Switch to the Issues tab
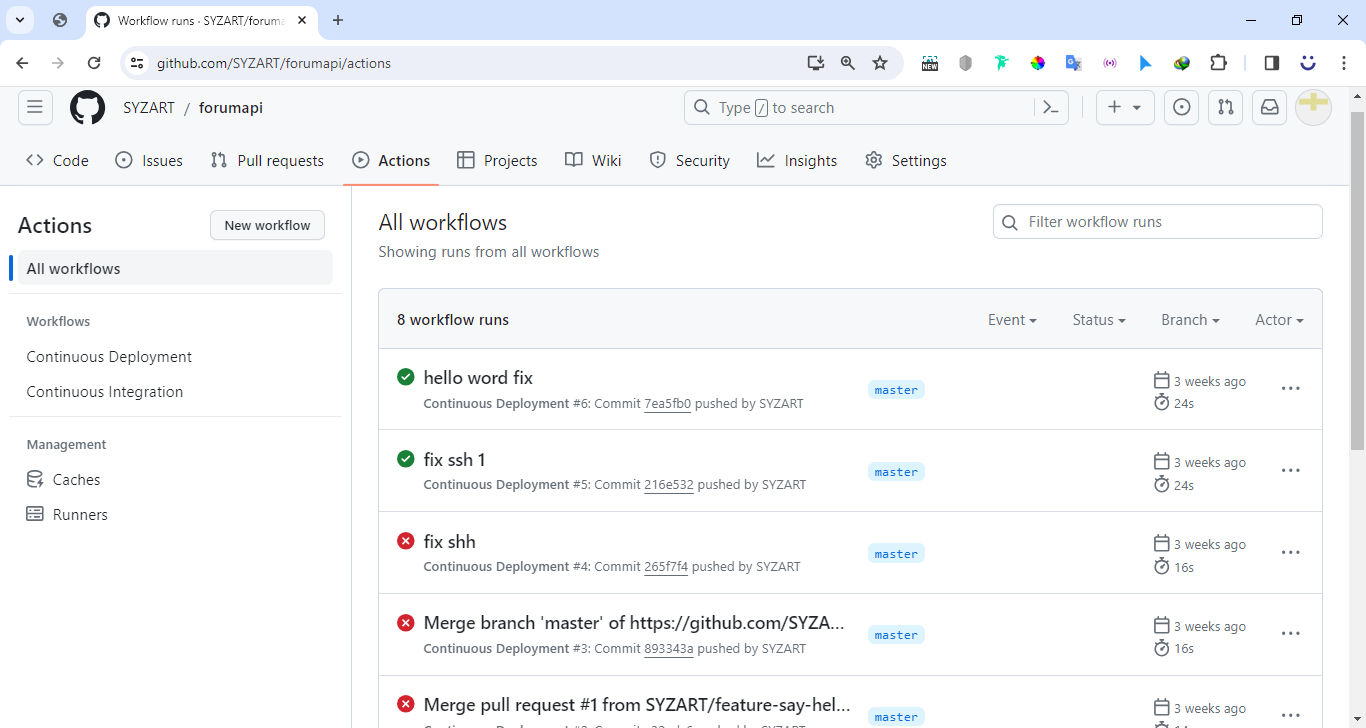The width and height of the screenshot is (1366, 728). click(x=149, y=160)
